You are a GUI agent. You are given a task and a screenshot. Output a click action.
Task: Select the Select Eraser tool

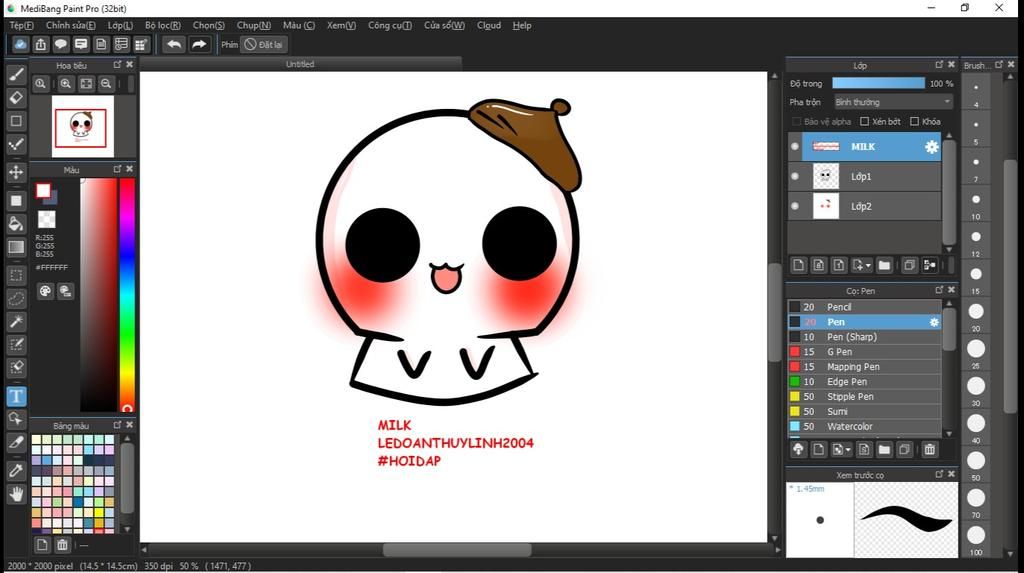click(x=16, y=367)
